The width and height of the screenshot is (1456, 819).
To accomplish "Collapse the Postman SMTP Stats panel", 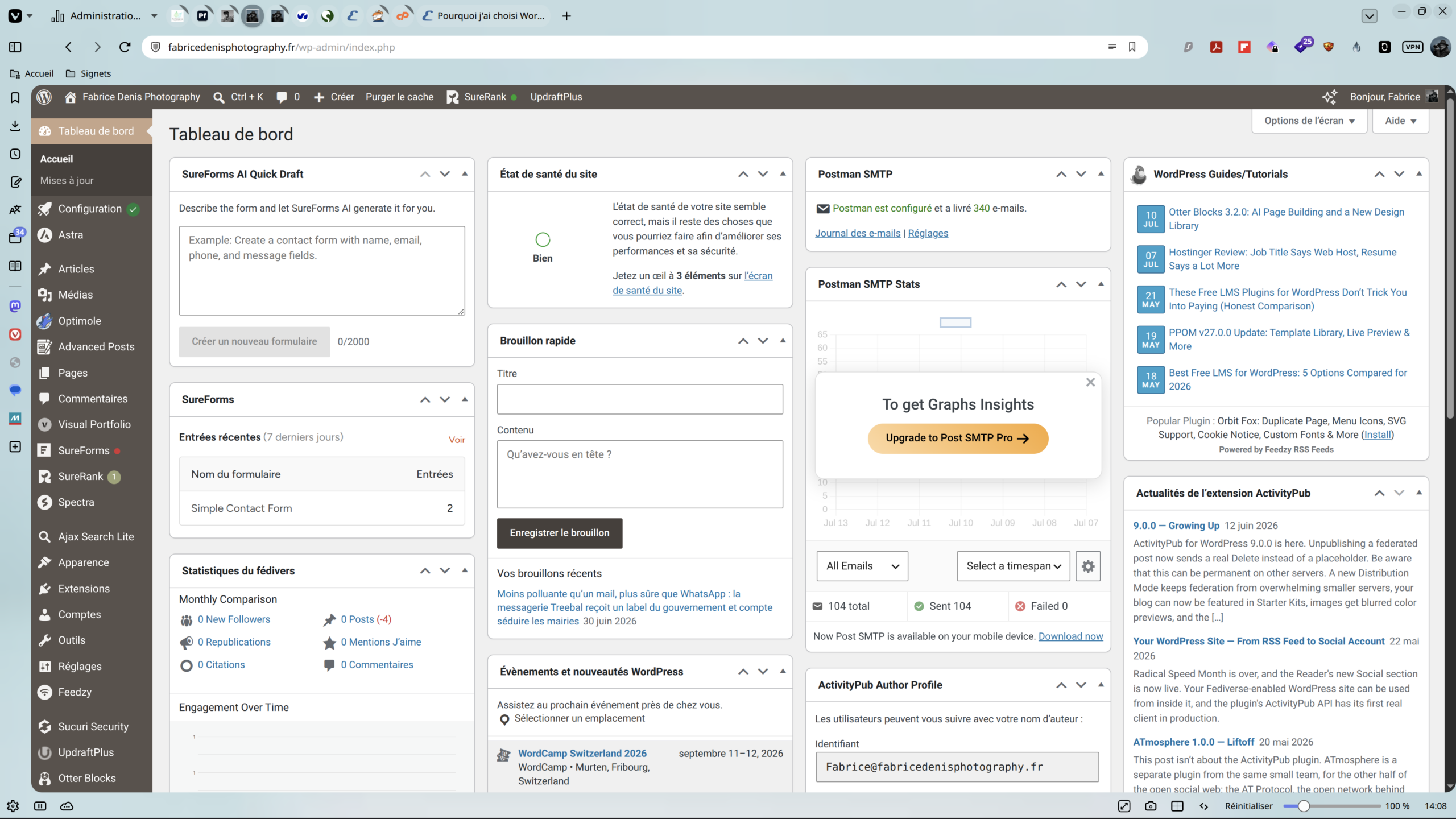I will click(1101, 284).
